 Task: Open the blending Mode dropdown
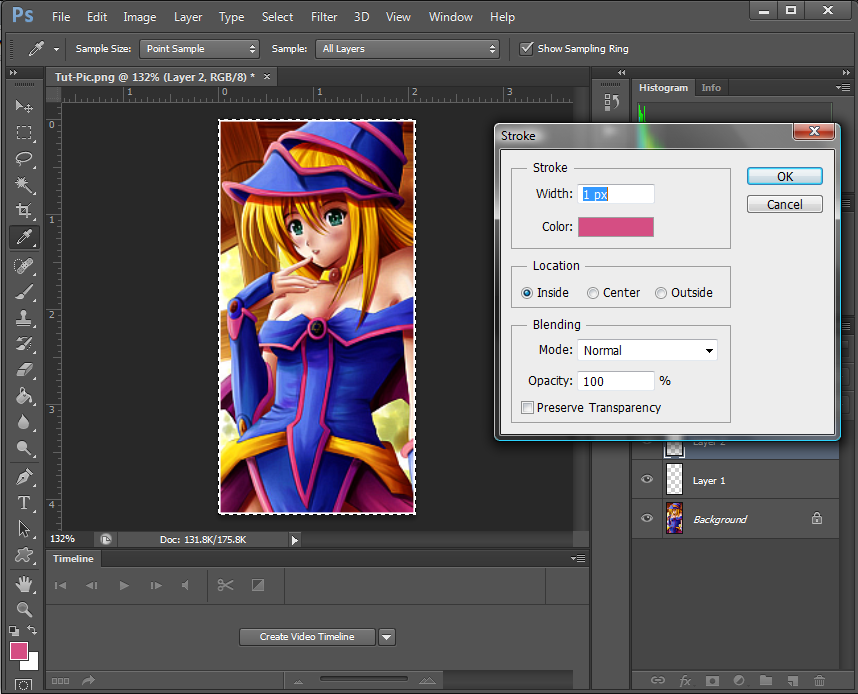click(647, 350)
